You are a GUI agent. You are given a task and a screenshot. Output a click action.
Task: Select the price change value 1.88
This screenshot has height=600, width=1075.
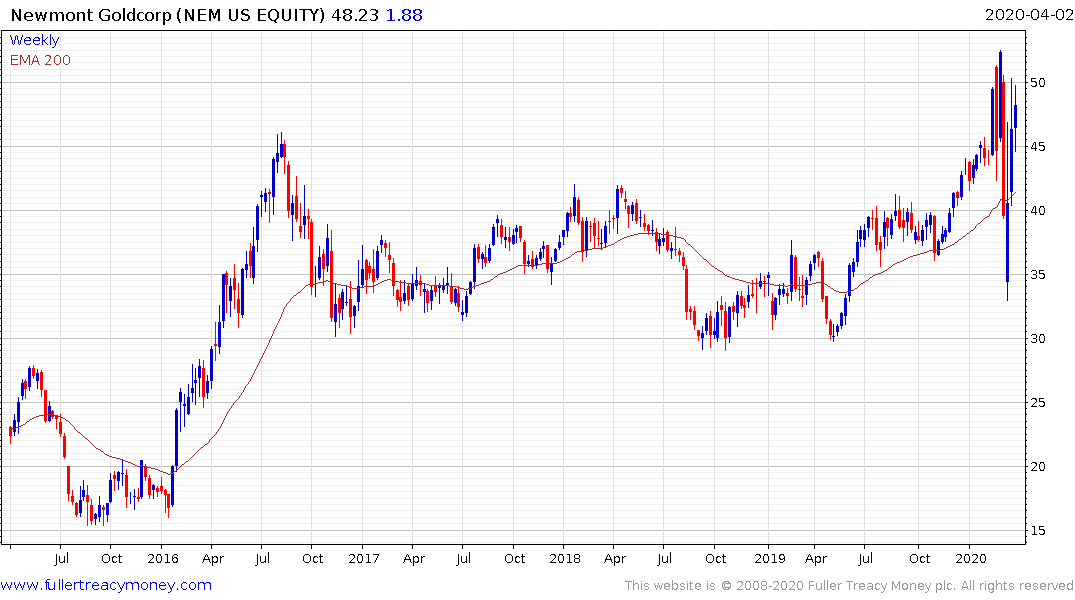click(x=404, y=15)
